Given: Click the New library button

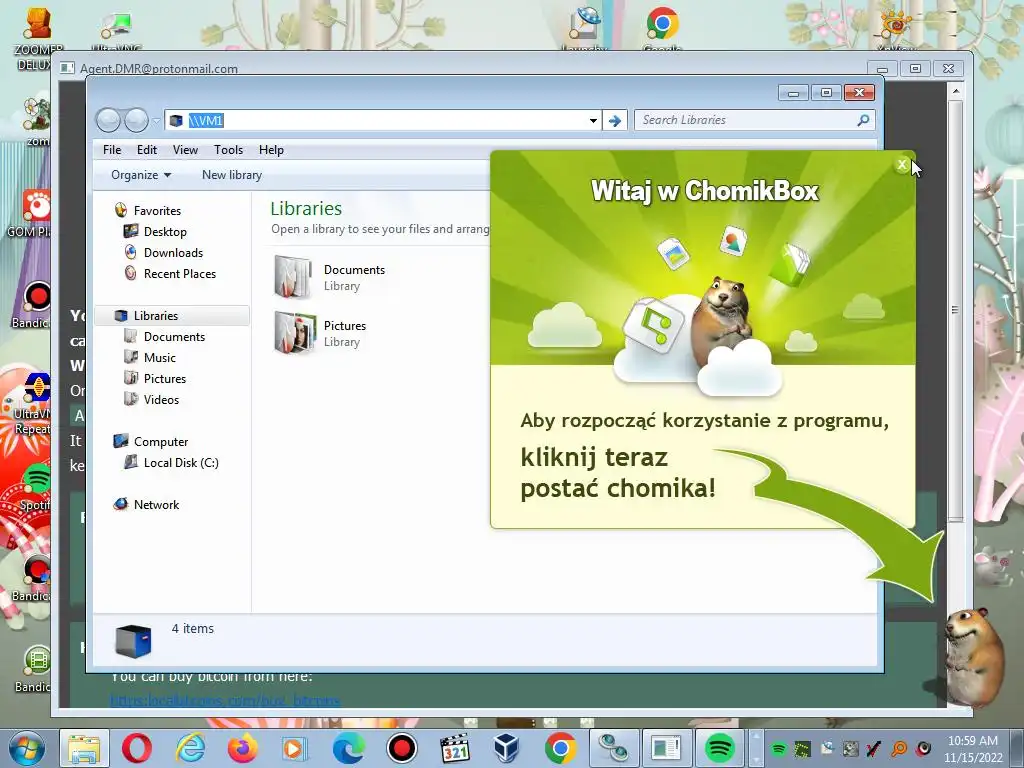Looking at the screenshot, I should [232, 175].
